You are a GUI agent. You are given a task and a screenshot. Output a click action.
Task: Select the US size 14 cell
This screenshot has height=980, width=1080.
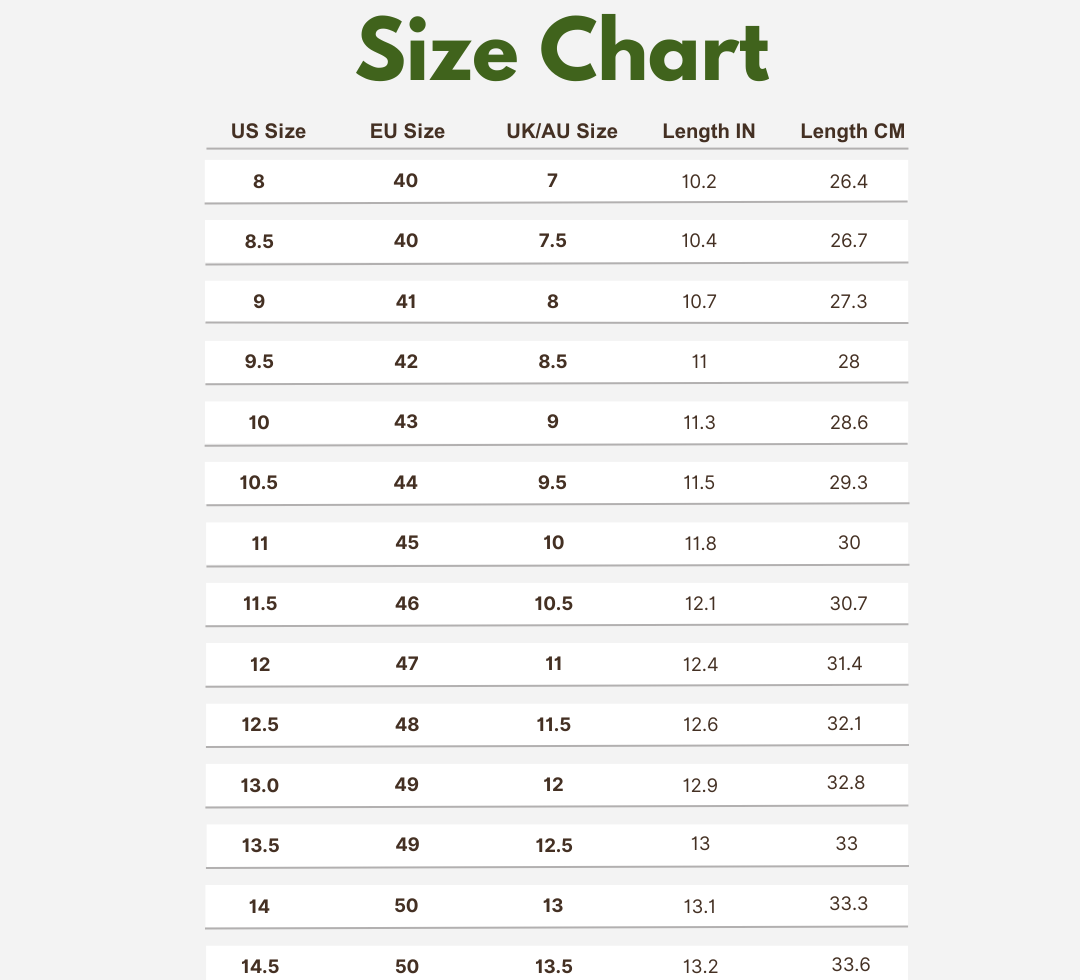(x=259, y=906)
